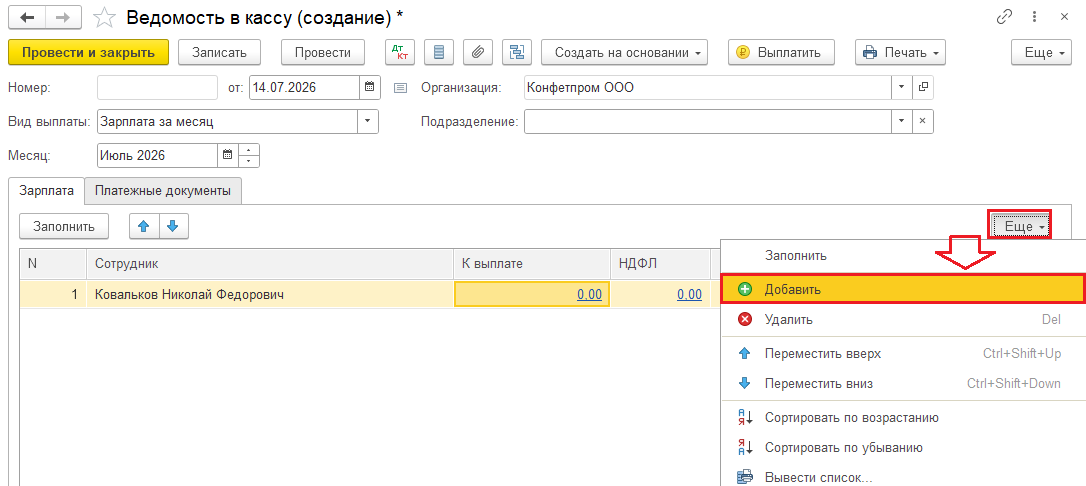Image resolution: width=1086 pixels, height=486 pixels.
Task: Choose Переместить вниз in menu
Action: [903, 384]
